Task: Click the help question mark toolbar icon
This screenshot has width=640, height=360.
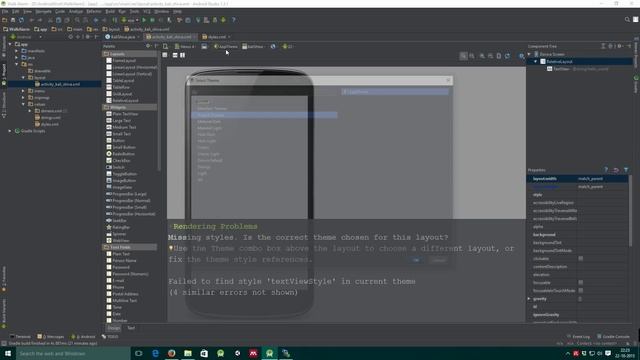Action: coord(233,20)
